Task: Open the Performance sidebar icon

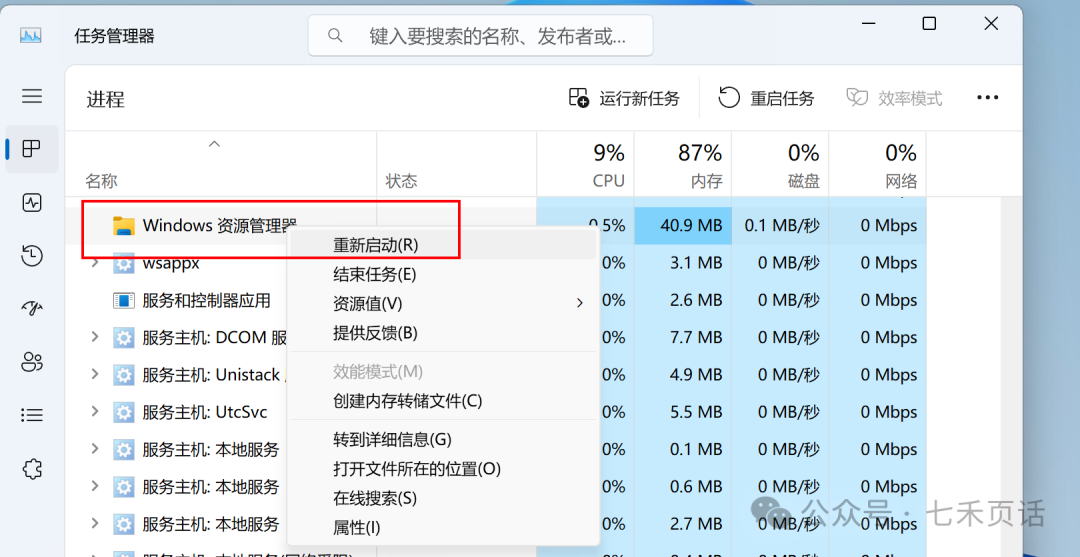Action: (32, 202)
